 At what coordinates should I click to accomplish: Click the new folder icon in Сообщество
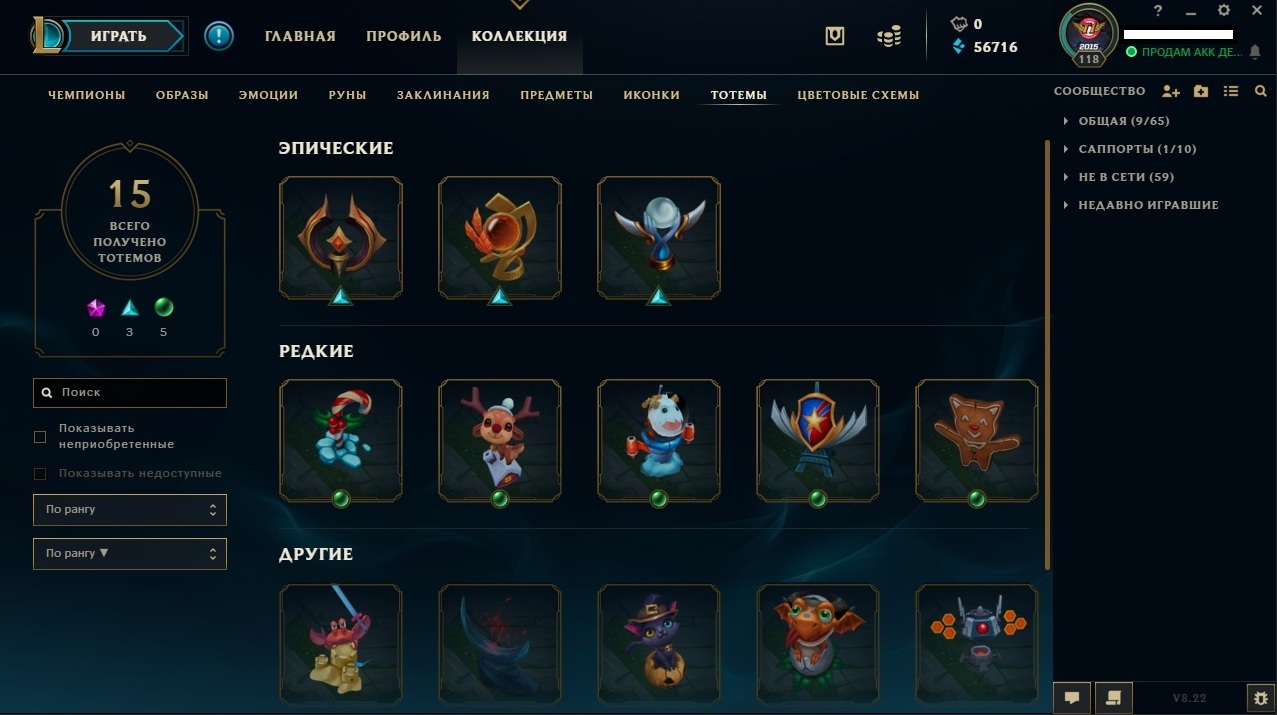tap(1201, 92)
